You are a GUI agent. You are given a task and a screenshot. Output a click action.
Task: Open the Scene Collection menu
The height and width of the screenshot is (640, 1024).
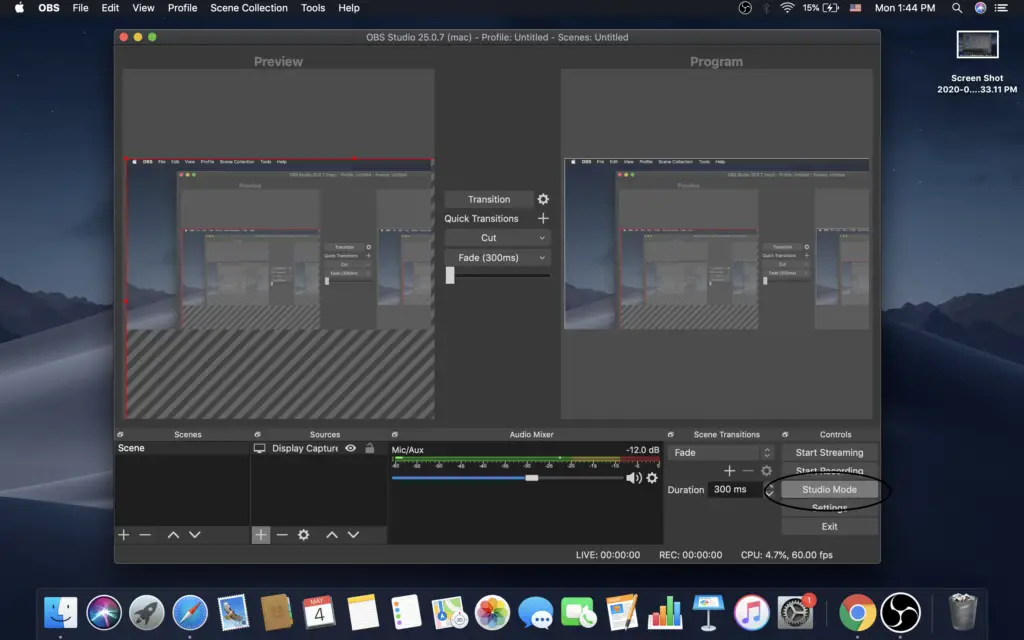249,8
